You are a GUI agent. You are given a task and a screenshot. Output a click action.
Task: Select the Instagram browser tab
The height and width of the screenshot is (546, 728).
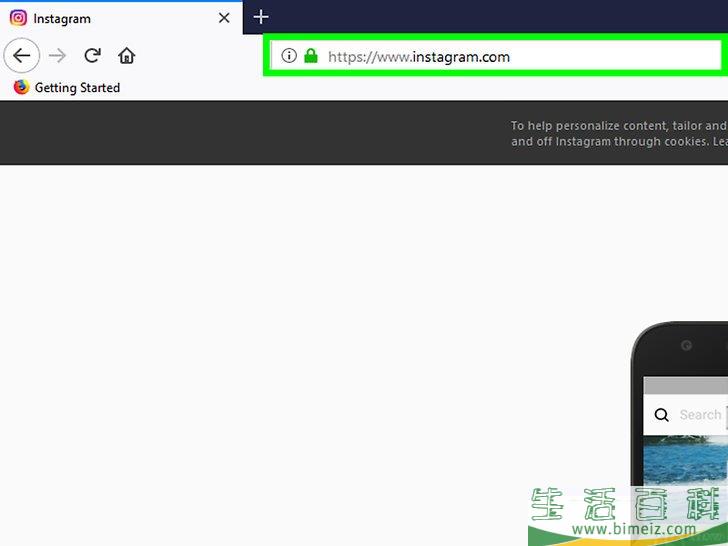[x=121, y=18]
